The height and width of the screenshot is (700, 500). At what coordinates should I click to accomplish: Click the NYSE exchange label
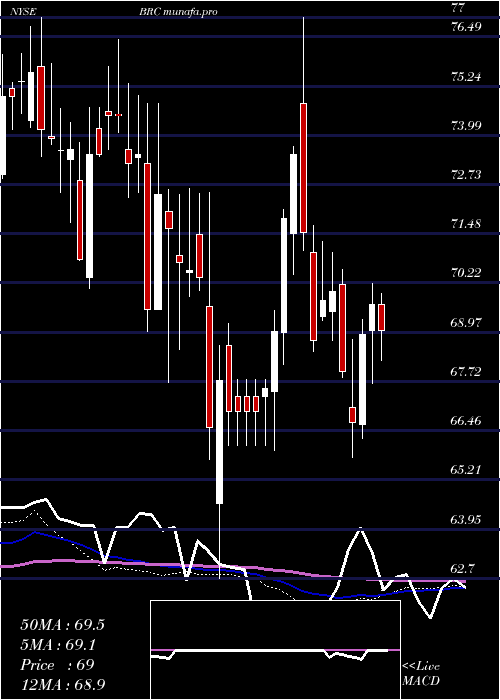pyautogui.click(x=23, y=12)
